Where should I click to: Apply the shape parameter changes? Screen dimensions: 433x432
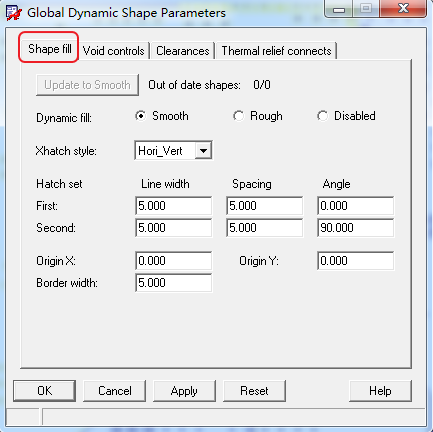pyautogui.click(x=184, y=391)
